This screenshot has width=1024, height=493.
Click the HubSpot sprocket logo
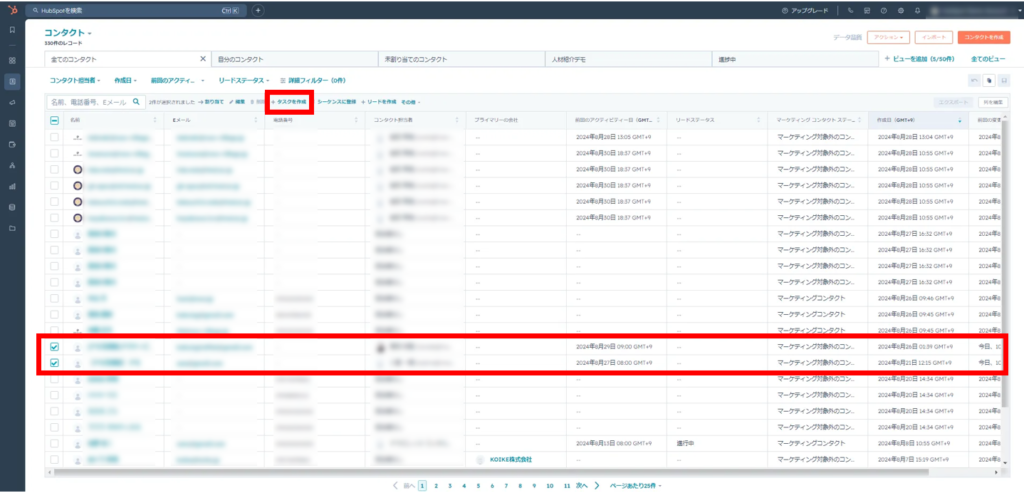12,10
